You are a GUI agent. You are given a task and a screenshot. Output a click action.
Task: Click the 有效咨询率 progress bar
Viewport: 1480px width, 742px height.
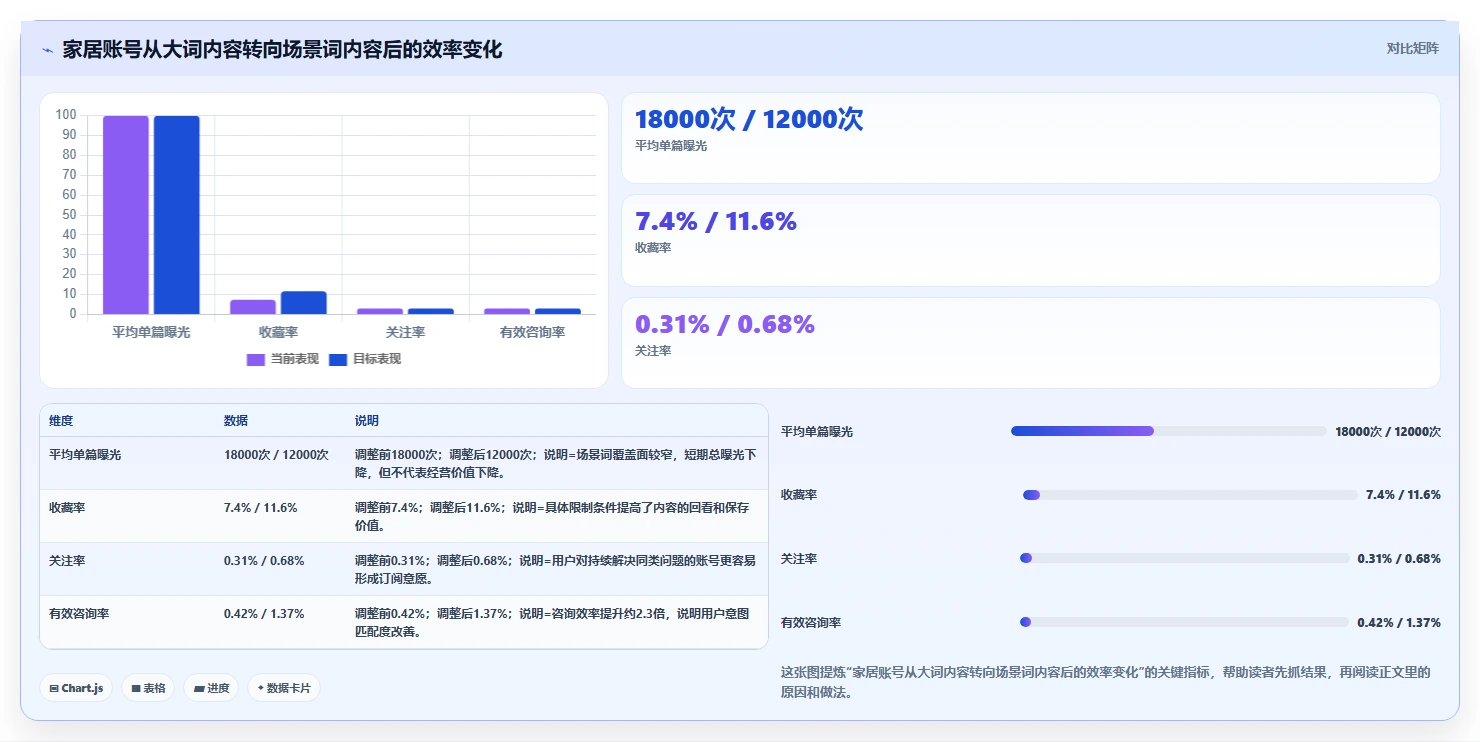click(x=1184, y=622)
